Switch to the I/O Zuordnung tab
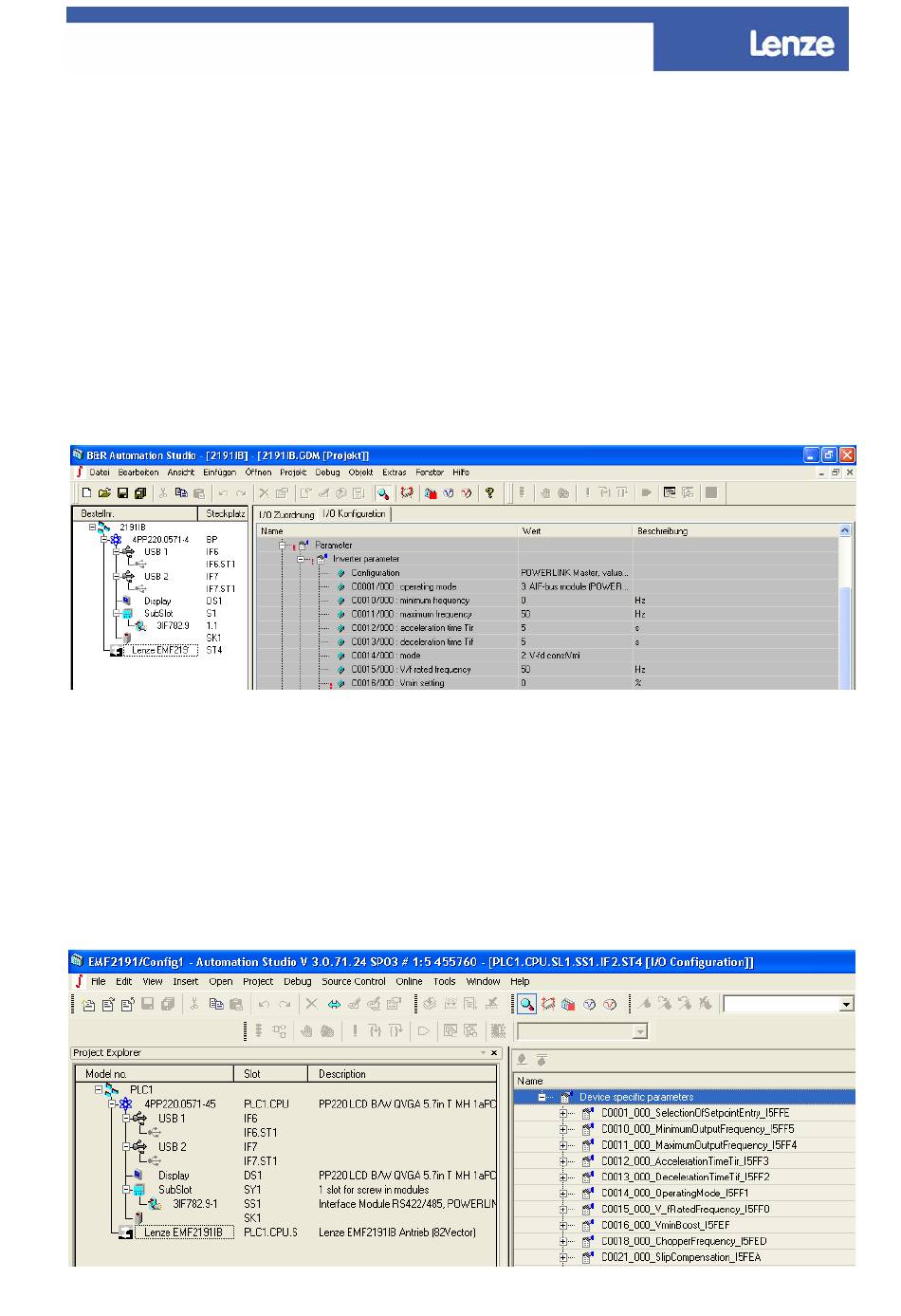901x1316 pixels. click(x=286, y=514)
